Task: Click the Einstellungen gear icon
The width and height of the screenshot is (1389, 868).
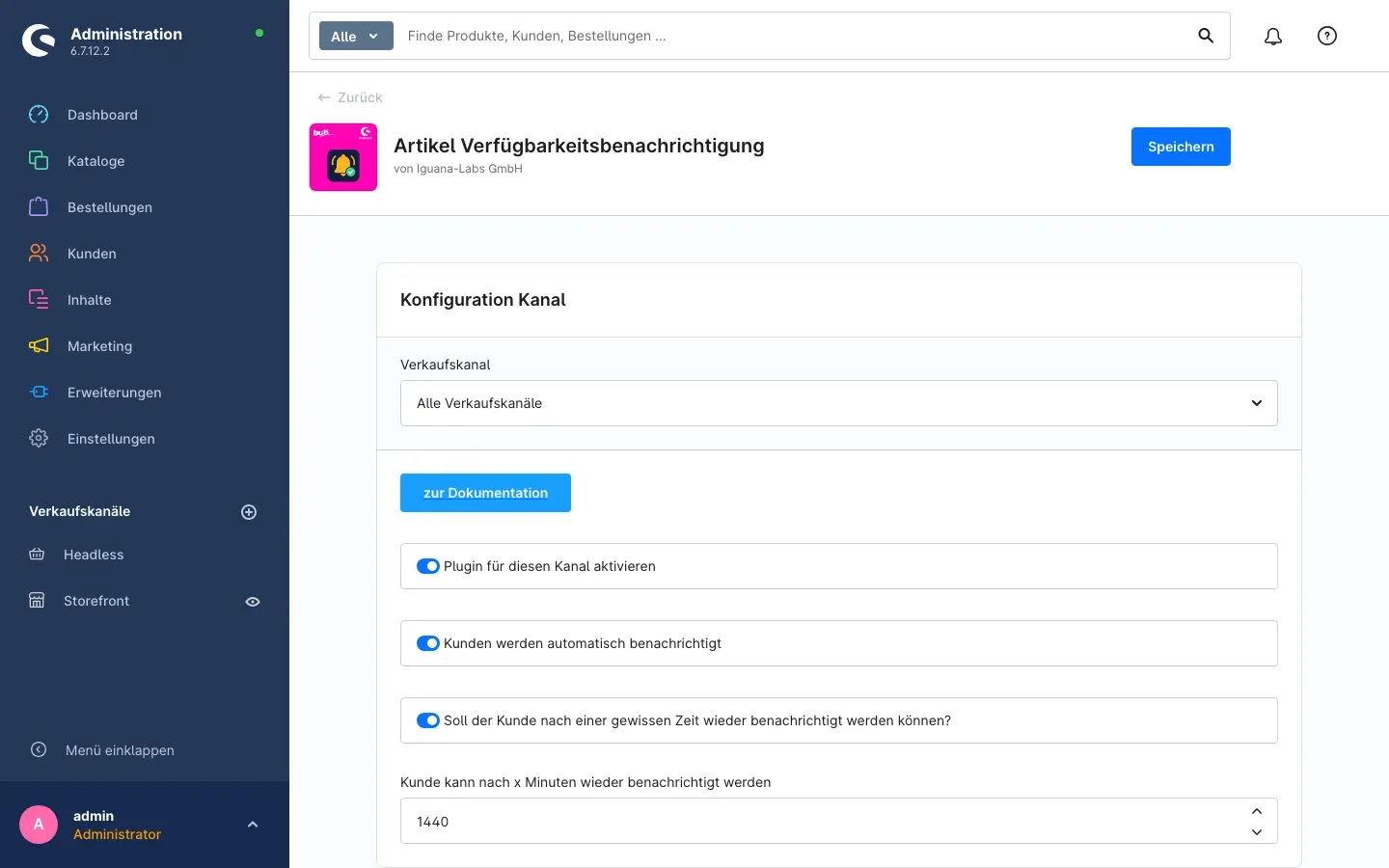Action: coord(39,439)
